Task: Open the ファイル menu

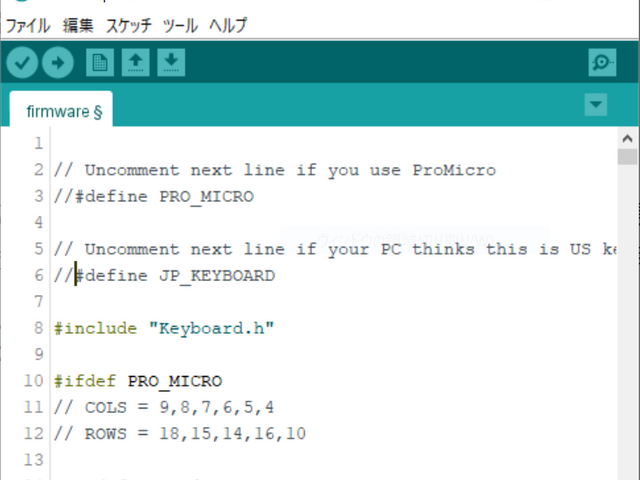Action: pos(28,26)
